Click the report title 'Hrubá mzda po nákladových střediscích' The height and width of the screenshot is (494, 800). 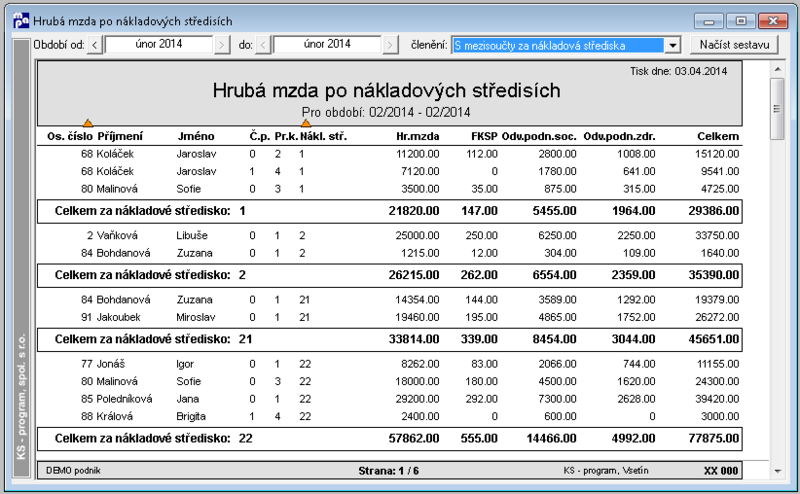click(387, 91)
